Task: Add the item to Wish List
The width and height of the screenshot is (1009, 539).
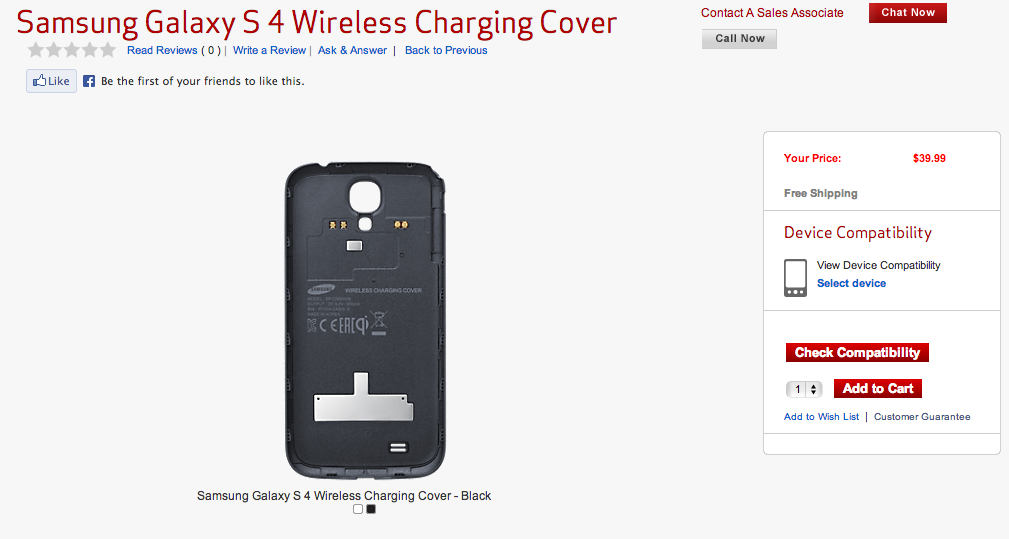Action: tap(821, 417)
